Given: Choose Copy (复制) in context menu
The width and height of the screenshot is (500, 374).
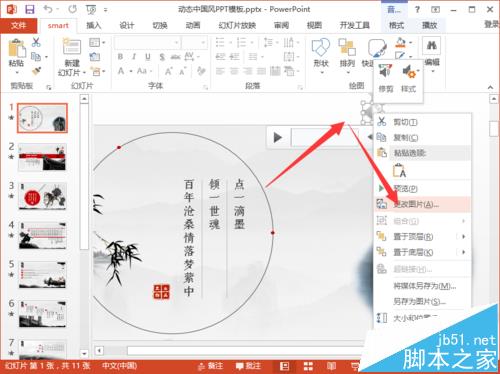Looking at the screenshot, I should click(422, 137).
